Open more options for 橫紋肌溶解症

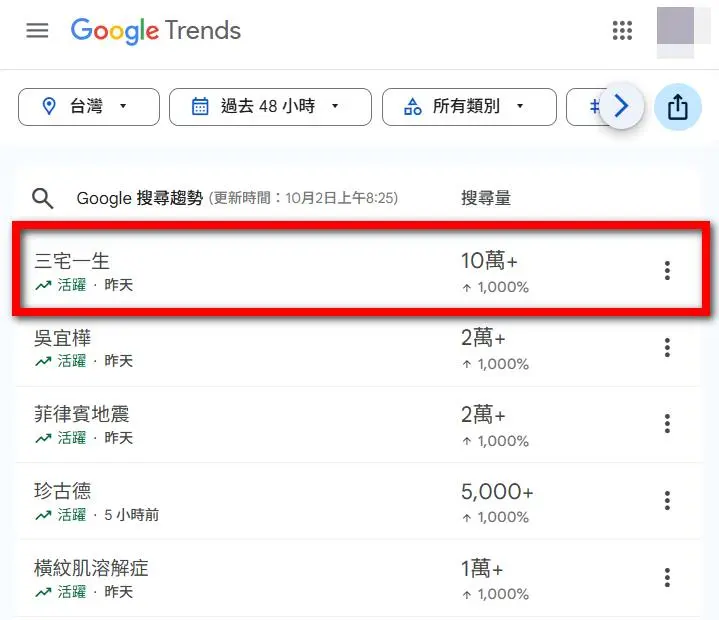click(x=667, y=577)
